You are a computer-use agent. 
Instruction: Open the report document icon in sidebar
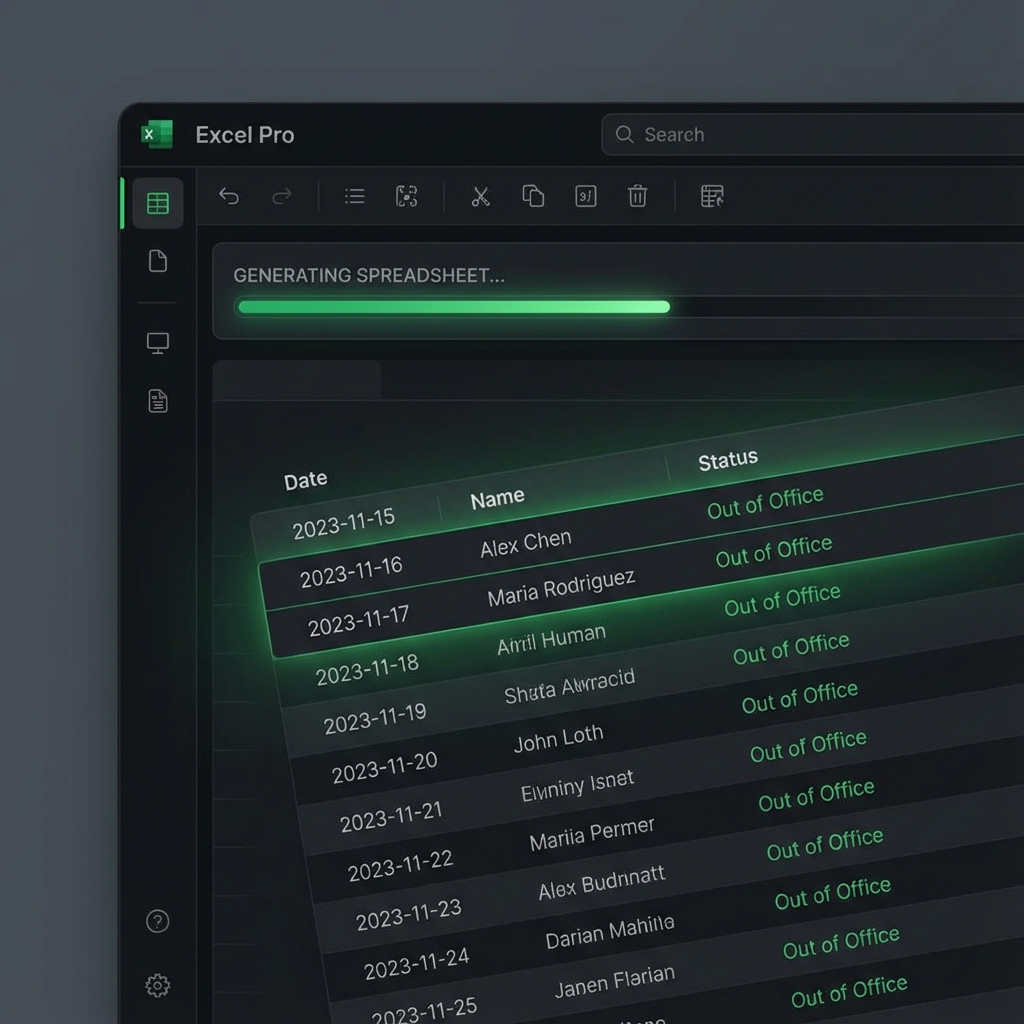point(156,401)
